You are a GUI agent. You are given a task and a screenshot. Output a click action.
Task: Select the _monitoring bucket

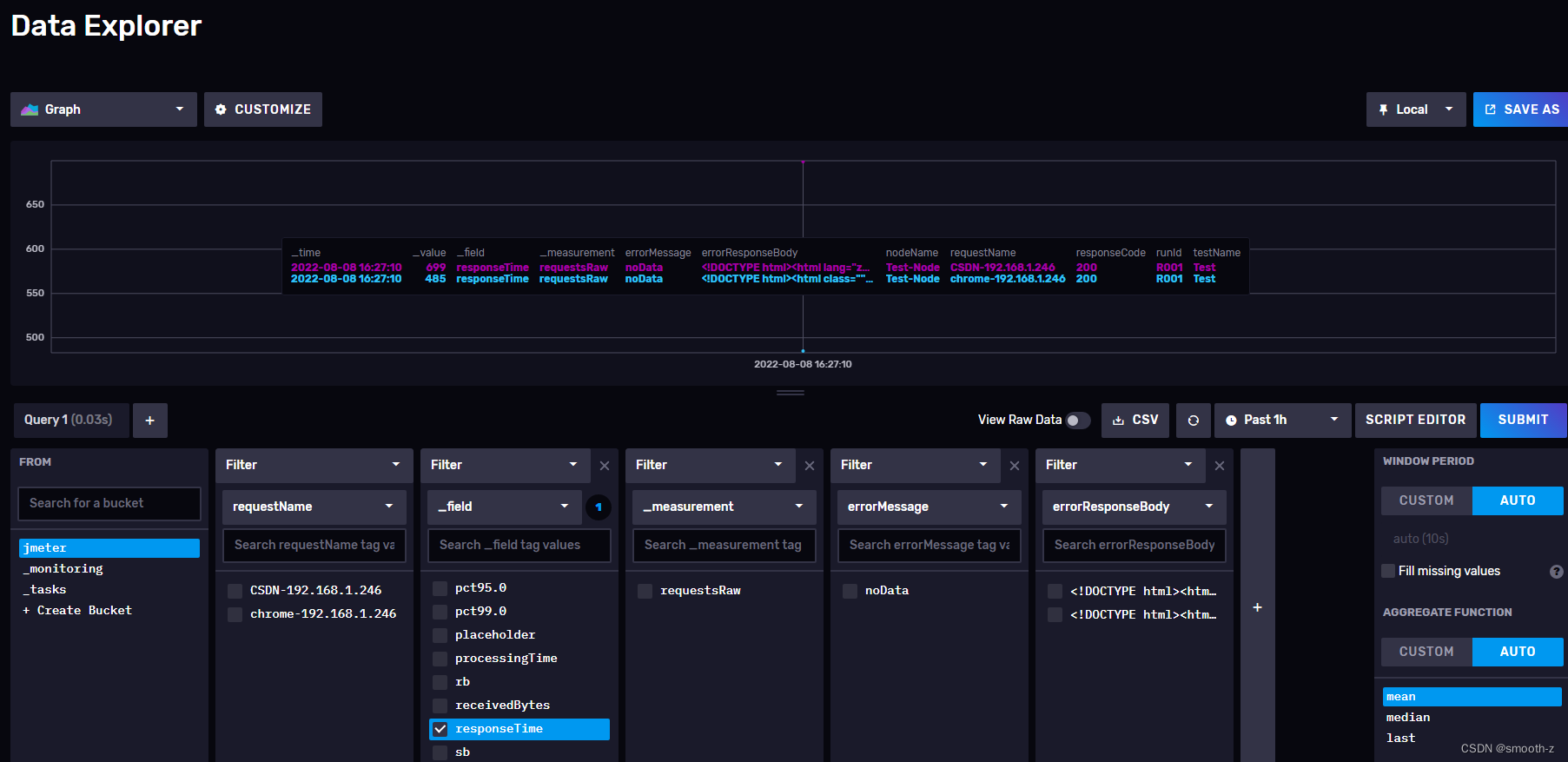109,569
